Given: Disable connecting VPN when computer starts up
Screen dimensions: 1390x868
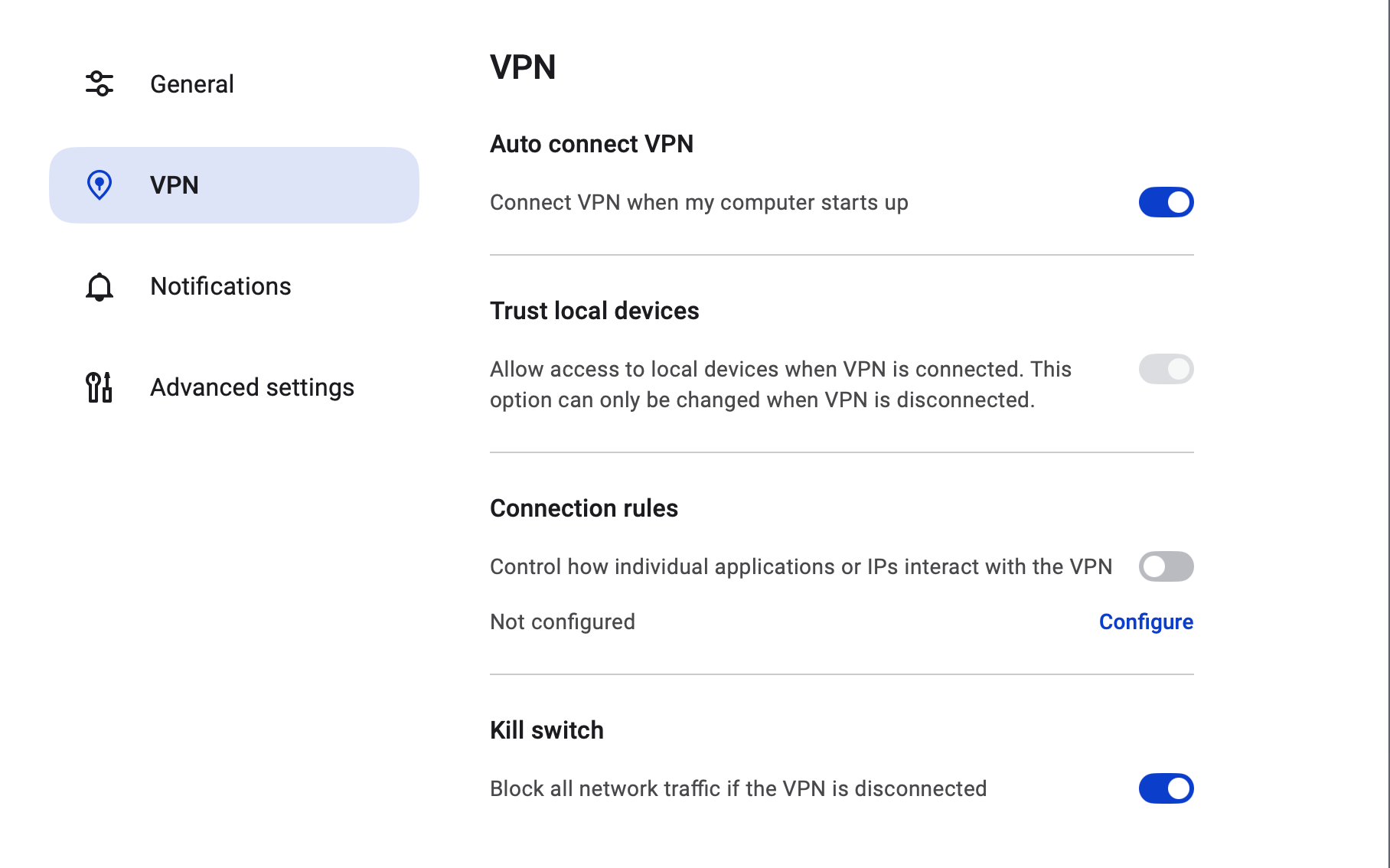Looking at the screenshot, I should (1166, 202).
